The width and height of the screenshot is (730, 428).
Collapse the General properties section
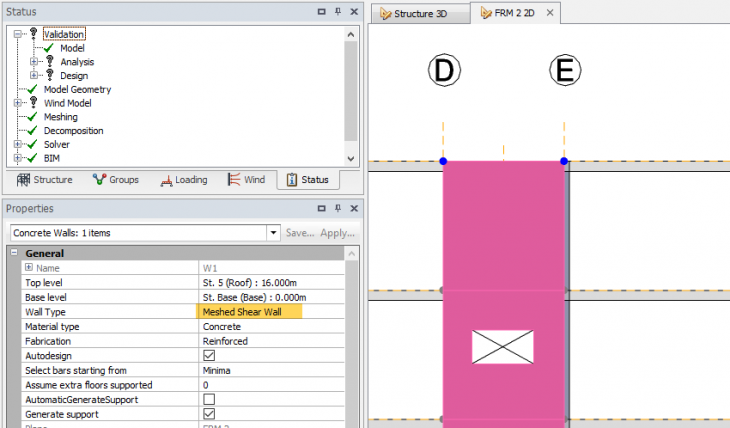coord(15,254)
